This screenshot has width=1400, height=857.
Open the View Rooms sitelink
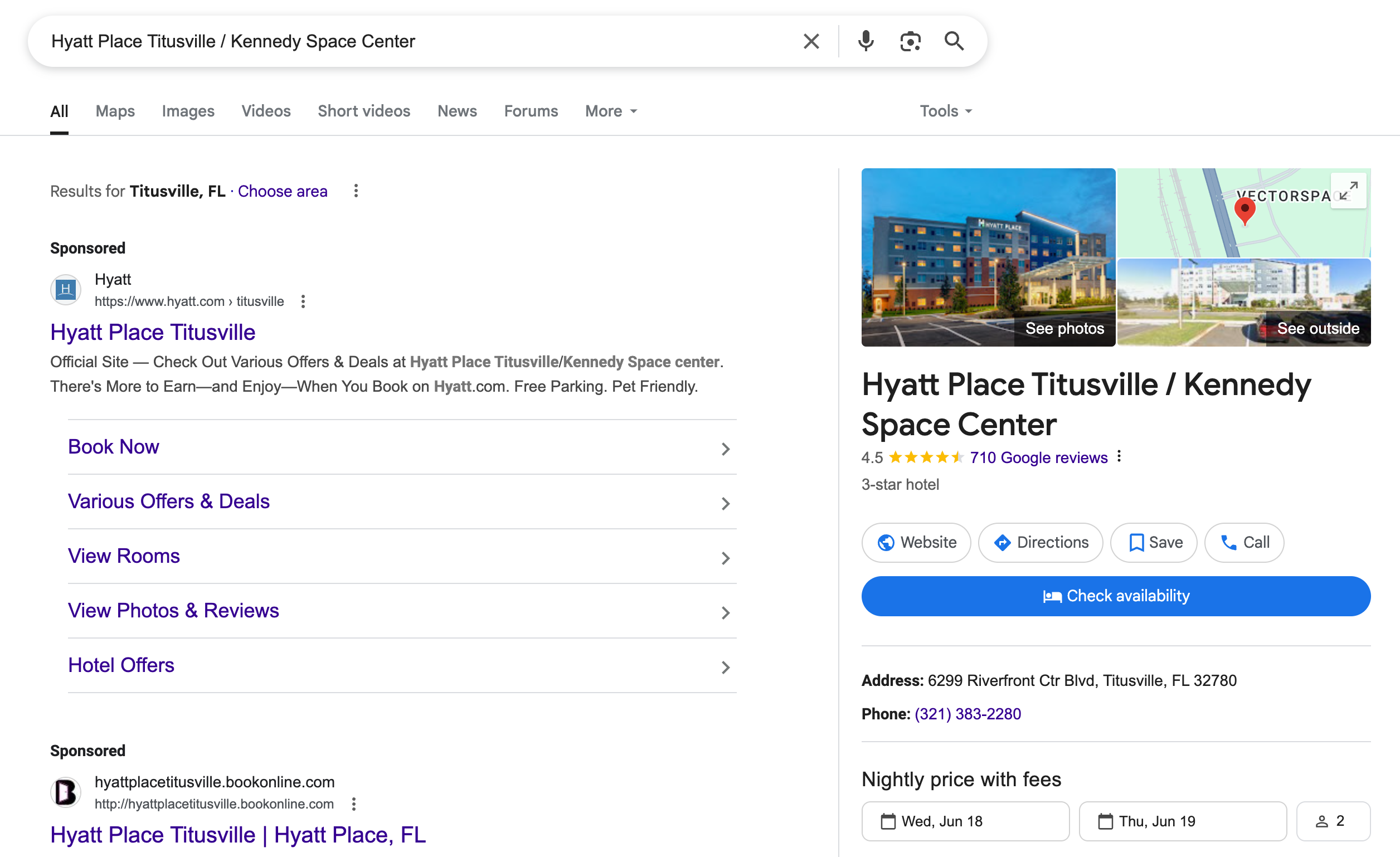[x=124, y=556]
